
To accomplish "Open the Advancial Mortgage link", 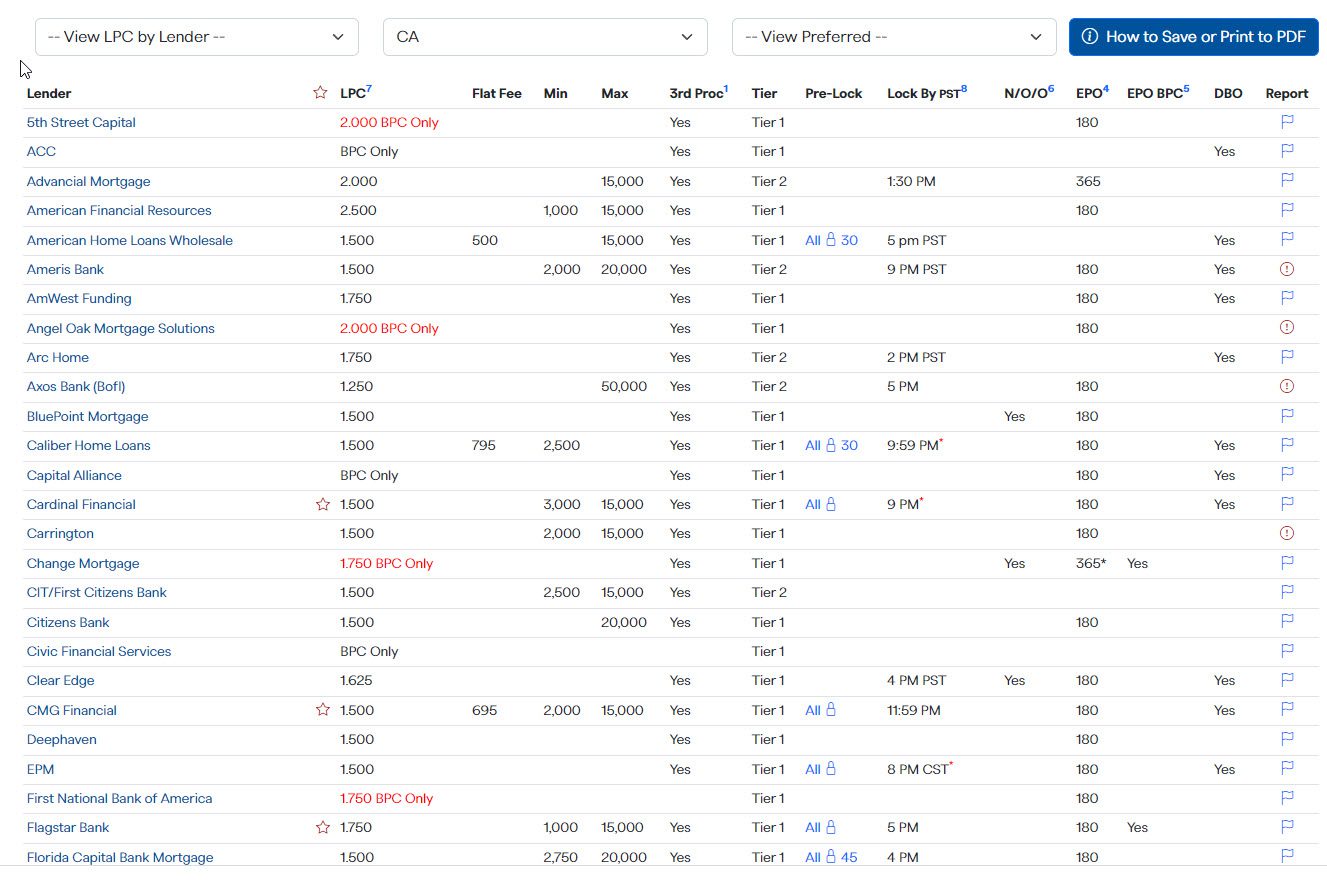I will (x=89, y=181).
